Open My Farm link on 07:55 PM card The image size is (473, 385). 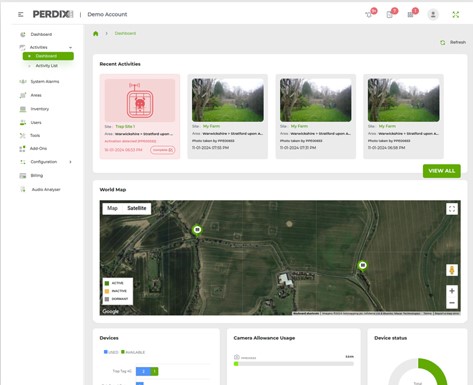211,126
